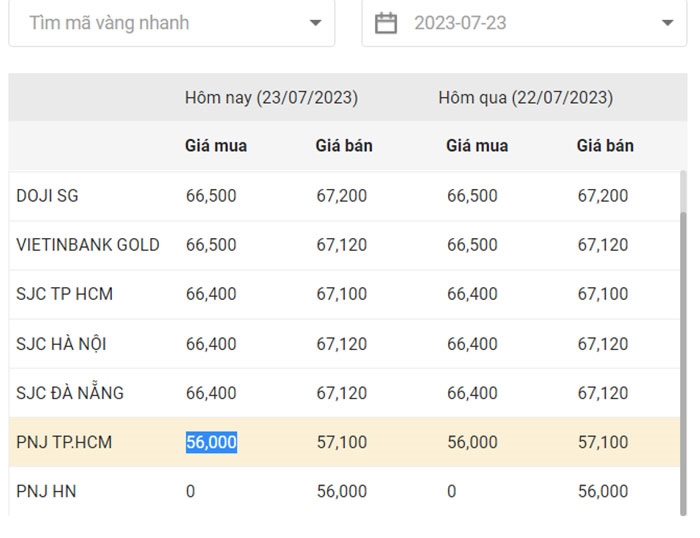Viewport: 700px width, 538px height.
Task: Click the SJC TP HCM row label
Action: (65, 294)
